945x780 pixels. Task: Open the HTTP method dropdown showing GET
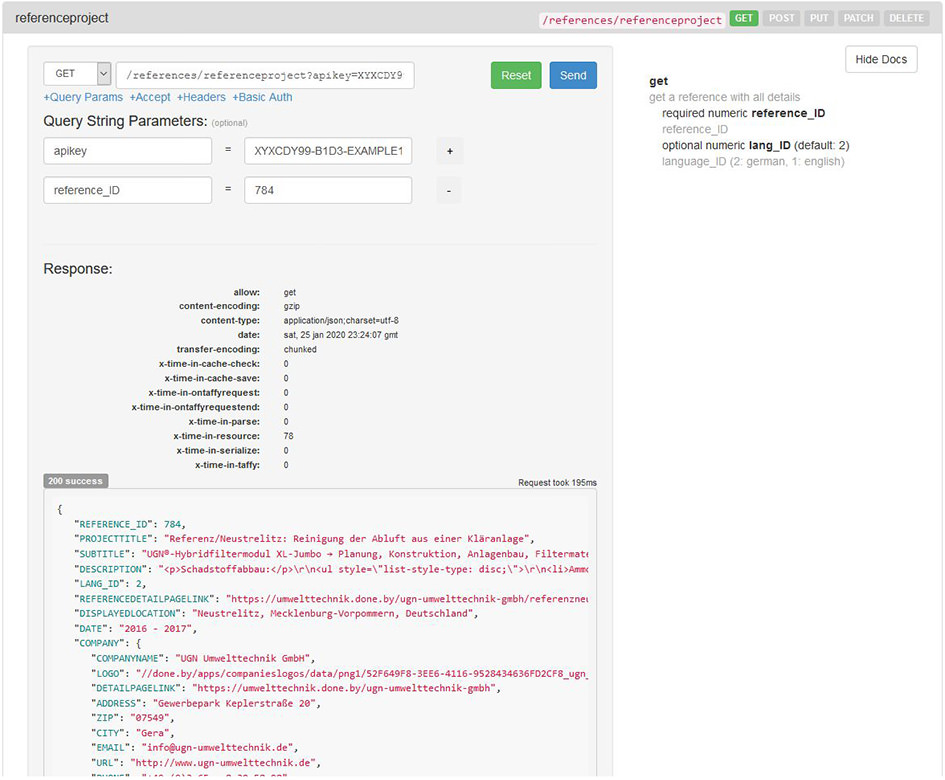click(77, 73)
